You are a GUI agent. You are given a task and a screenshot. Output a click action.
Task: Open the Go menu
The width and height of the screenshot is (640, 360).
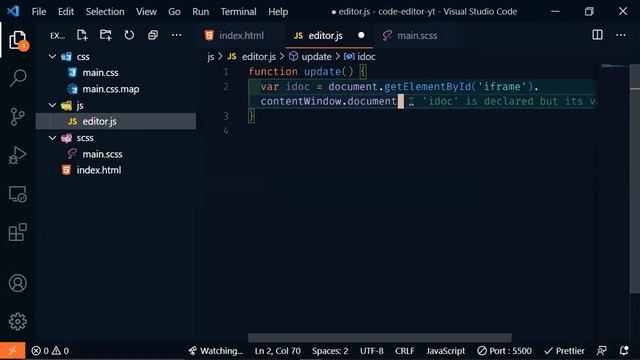coord(174,11)
